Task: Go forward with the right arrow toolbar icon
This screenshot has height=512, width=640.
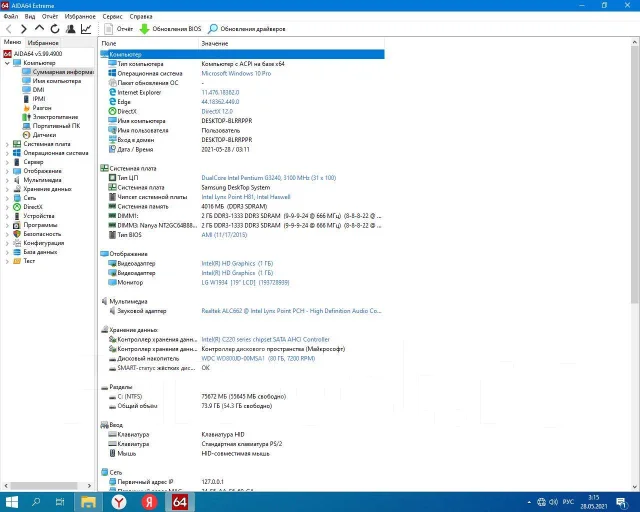Action: tap(24, 29)
